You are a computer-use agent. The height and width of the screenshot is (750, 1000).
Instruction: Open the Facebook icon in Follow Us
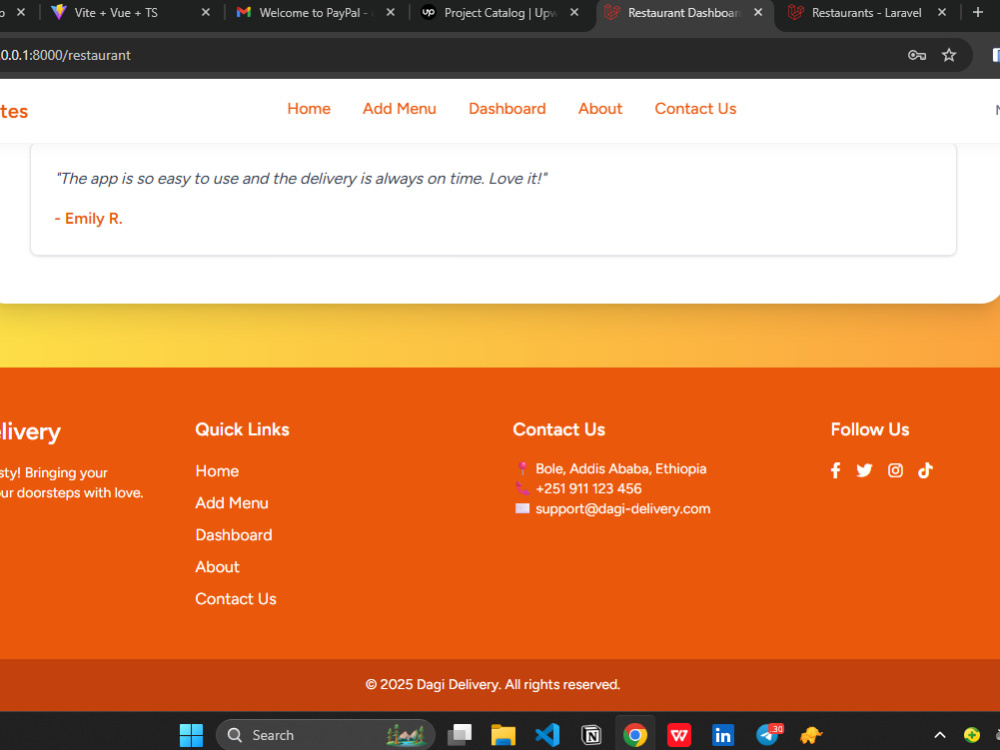835,471
